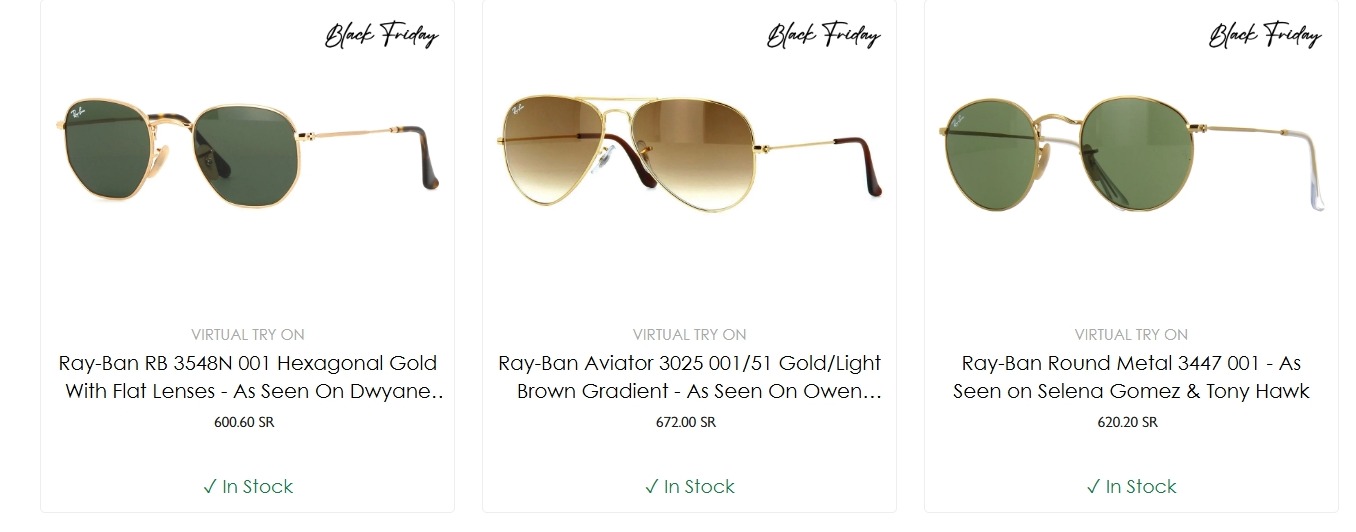Click Virtual Try On for Round Metal sunglasses
The width and height of the screenshot is (1356, 532).
pyautogui.click(x=1131, y=334)
